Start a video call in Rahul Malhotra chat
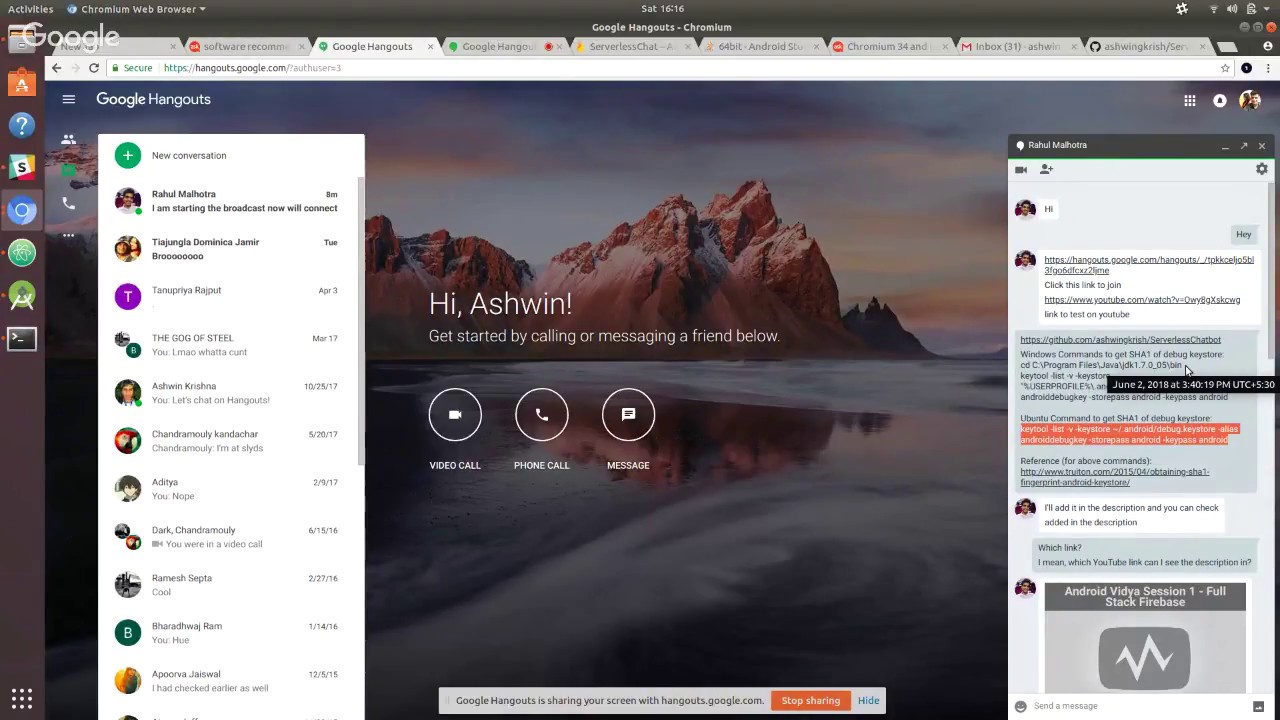 tap(1021, 170)
